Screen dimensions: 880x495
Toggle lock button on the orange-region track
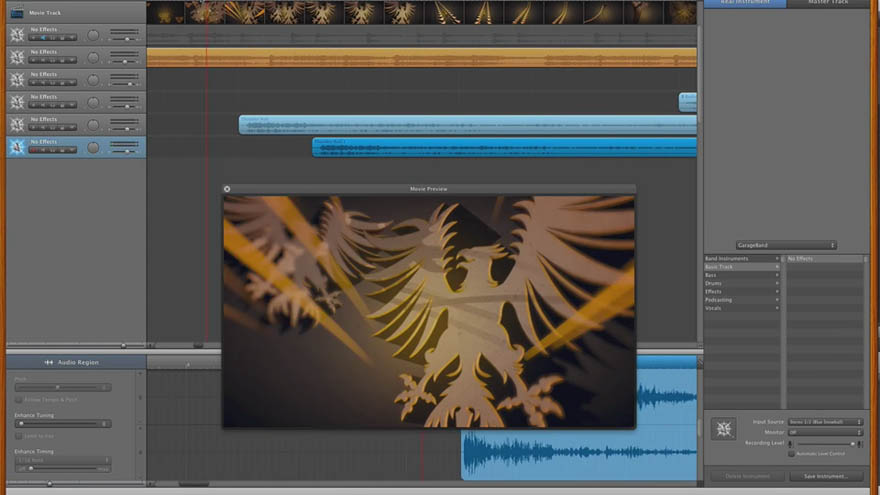[x=62, y=61]
